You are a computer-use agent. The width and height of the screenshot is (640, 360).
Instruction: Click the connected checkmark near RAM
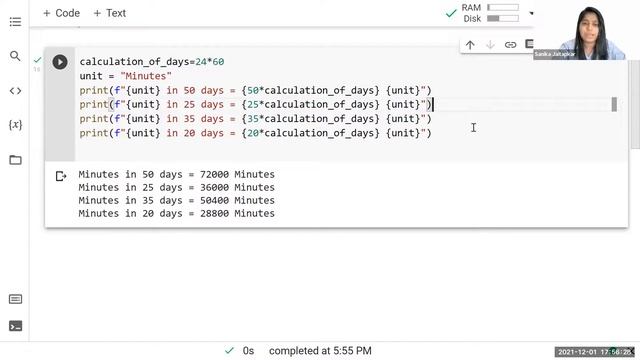(451, 13)
